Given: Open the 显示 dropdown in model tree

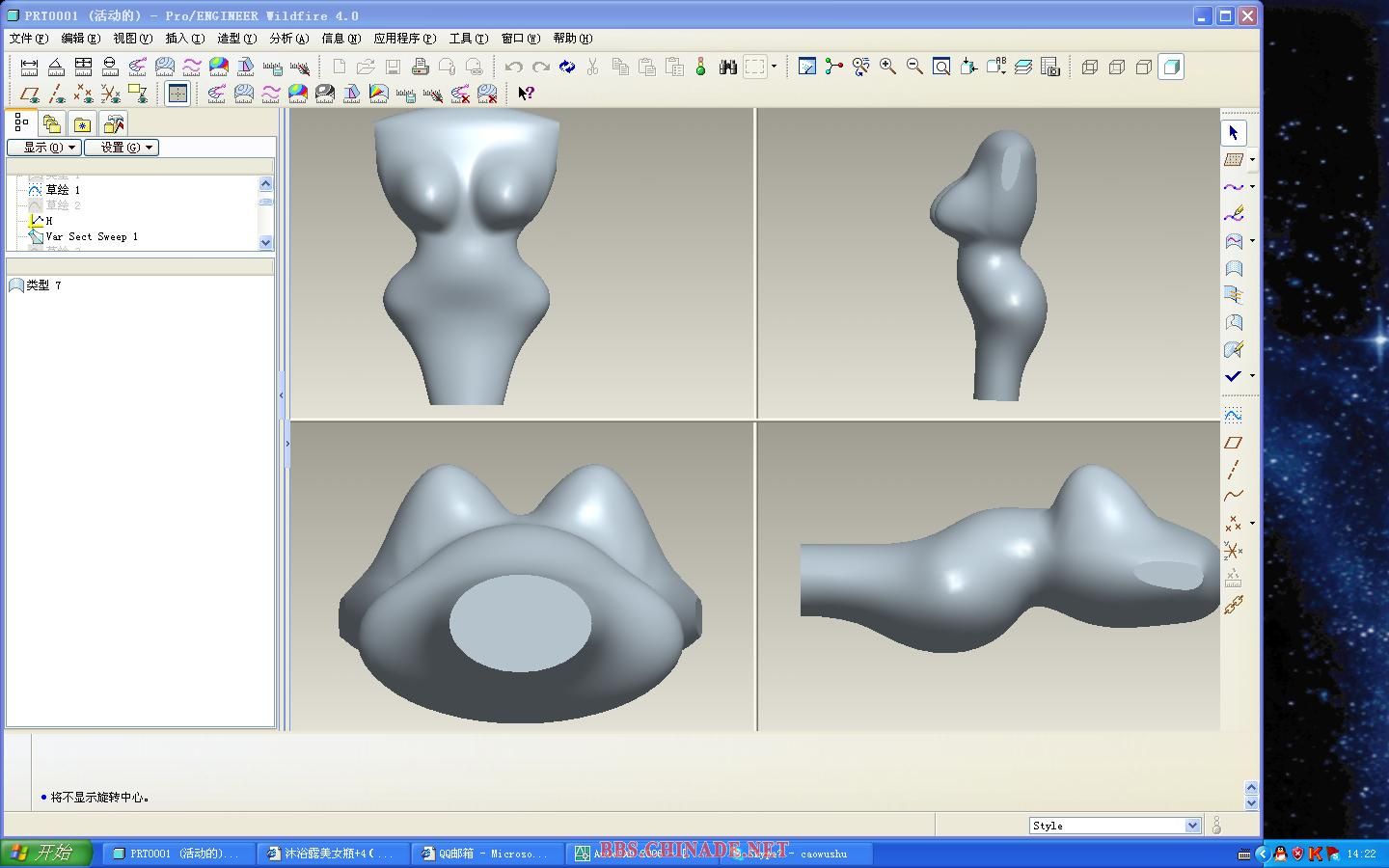Looking at the screenshot, I should click(x=44, y=148).
